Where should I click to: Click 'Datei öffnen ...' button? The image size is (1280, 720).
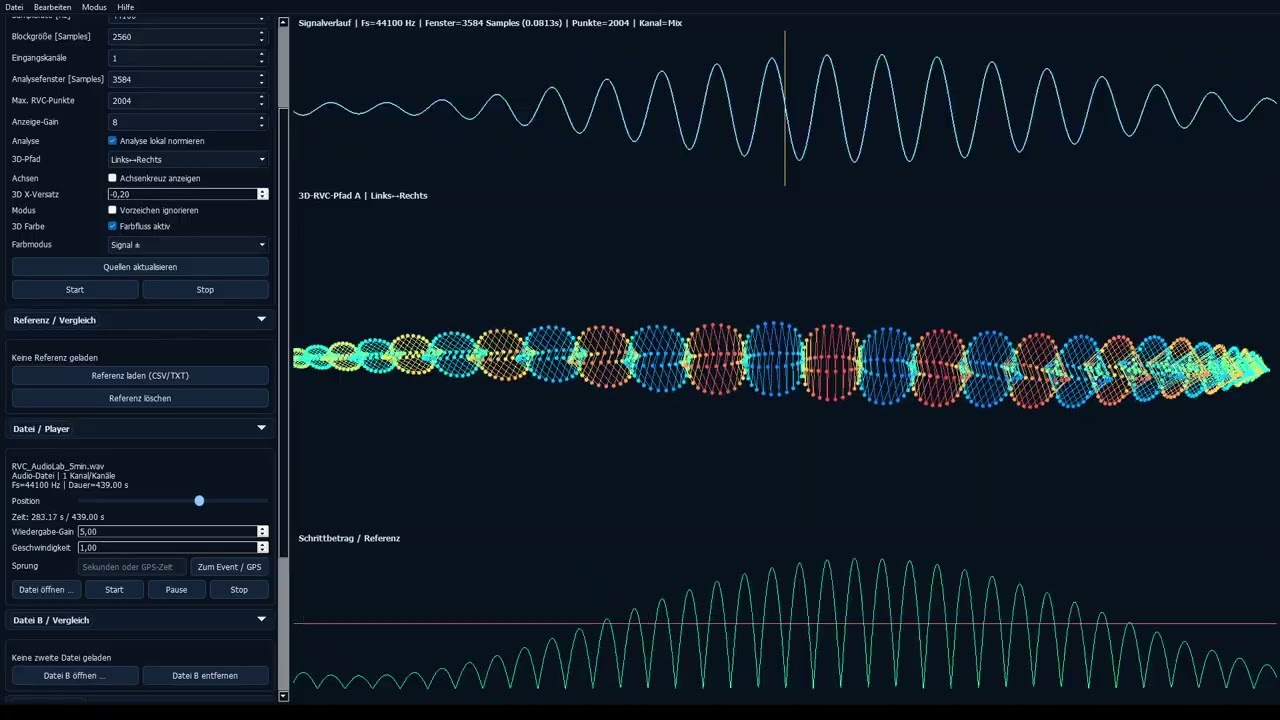[46, 589]
